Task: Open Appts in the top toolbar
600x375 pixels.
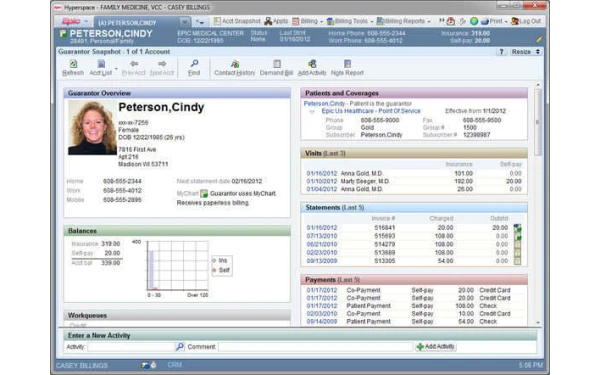Action: coord(276,21)
